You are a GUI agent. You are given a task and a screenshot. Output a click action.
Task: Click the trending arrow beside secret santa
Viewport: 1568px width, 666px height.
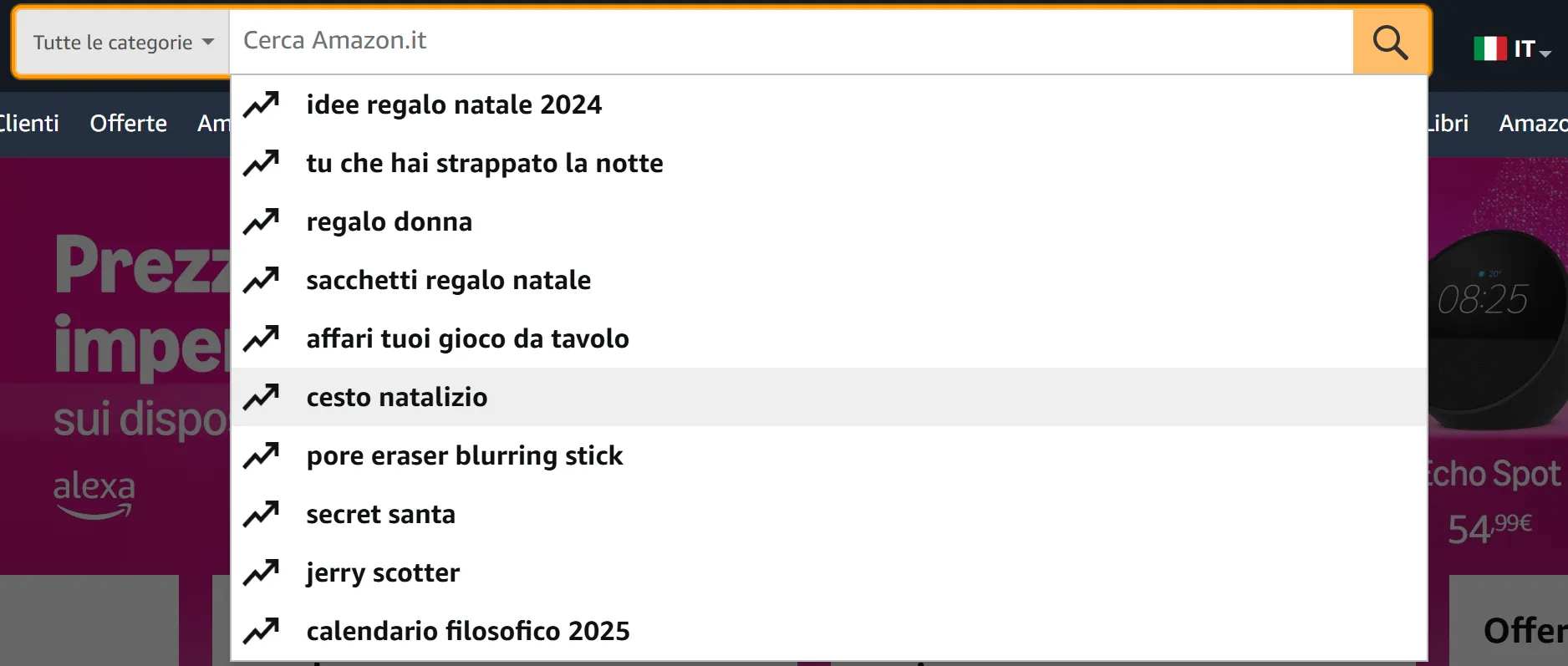click(x=262, y=513)
